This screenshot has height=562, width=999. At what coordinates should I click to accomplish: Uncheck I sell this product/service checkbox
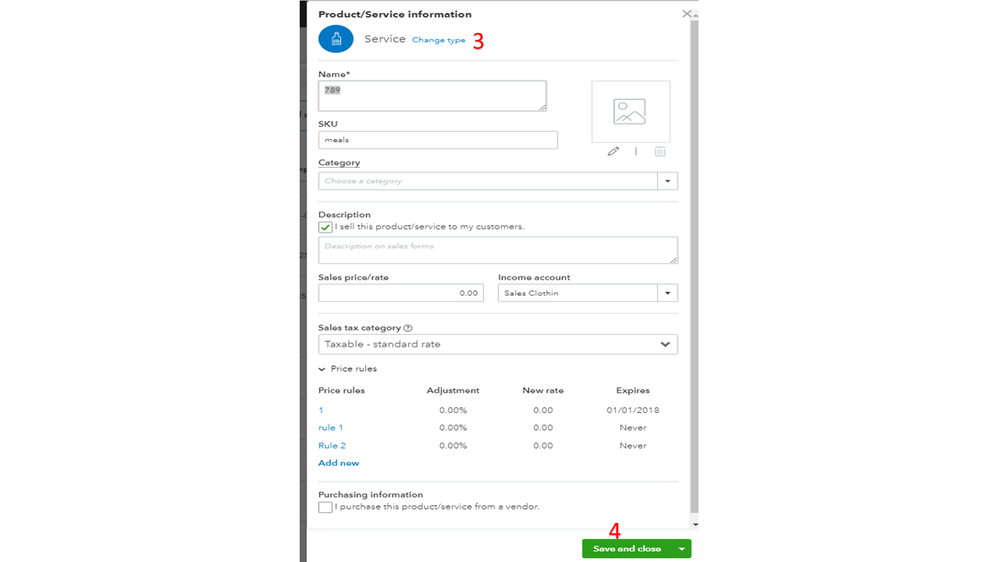tap(325, 227)
